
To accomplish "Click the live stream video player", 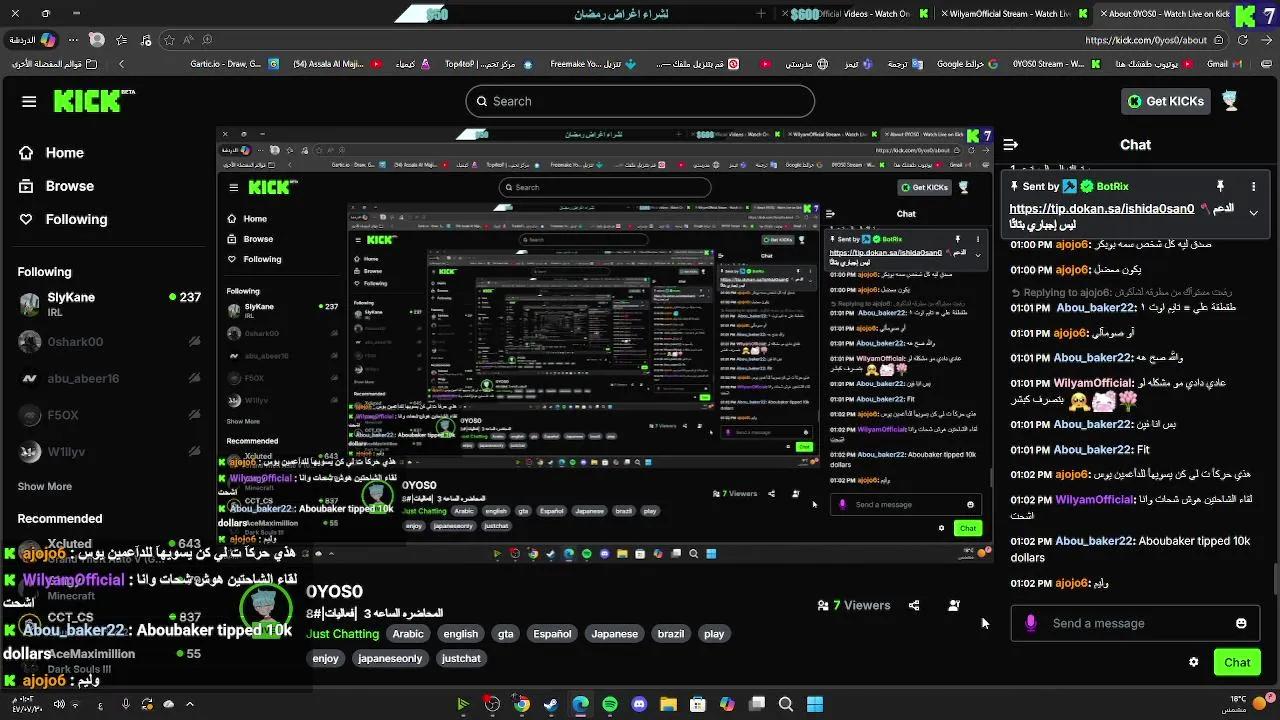I will click(x=604, y=345).
